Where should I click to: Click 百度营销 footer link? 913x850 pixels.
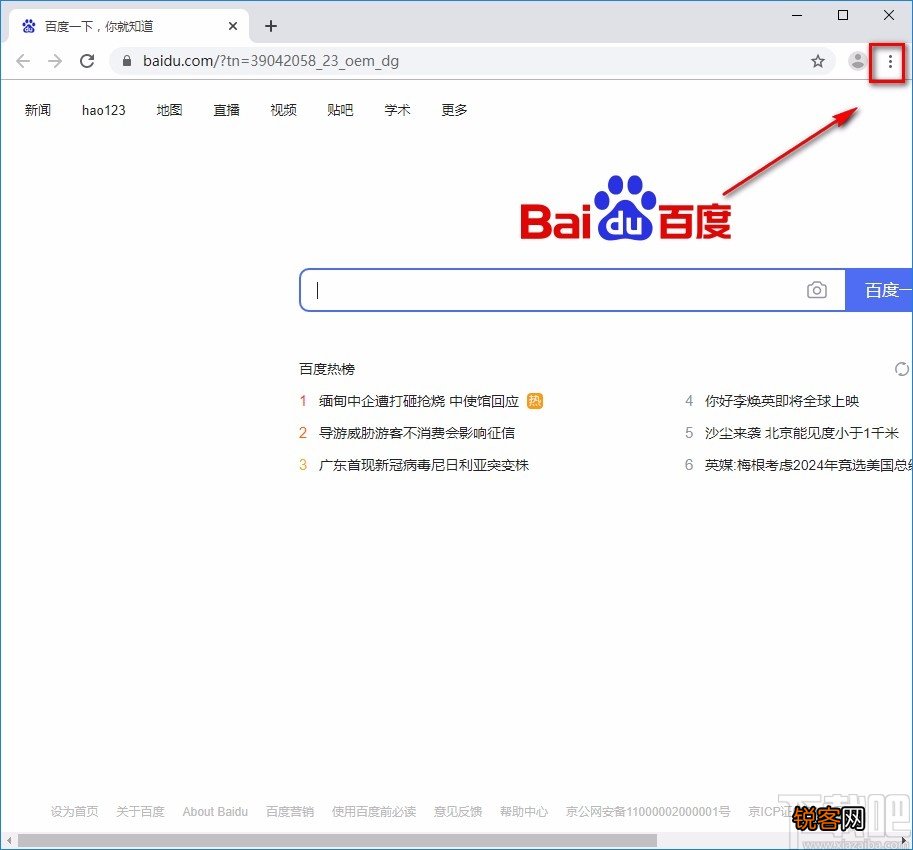tap(290, 812)
